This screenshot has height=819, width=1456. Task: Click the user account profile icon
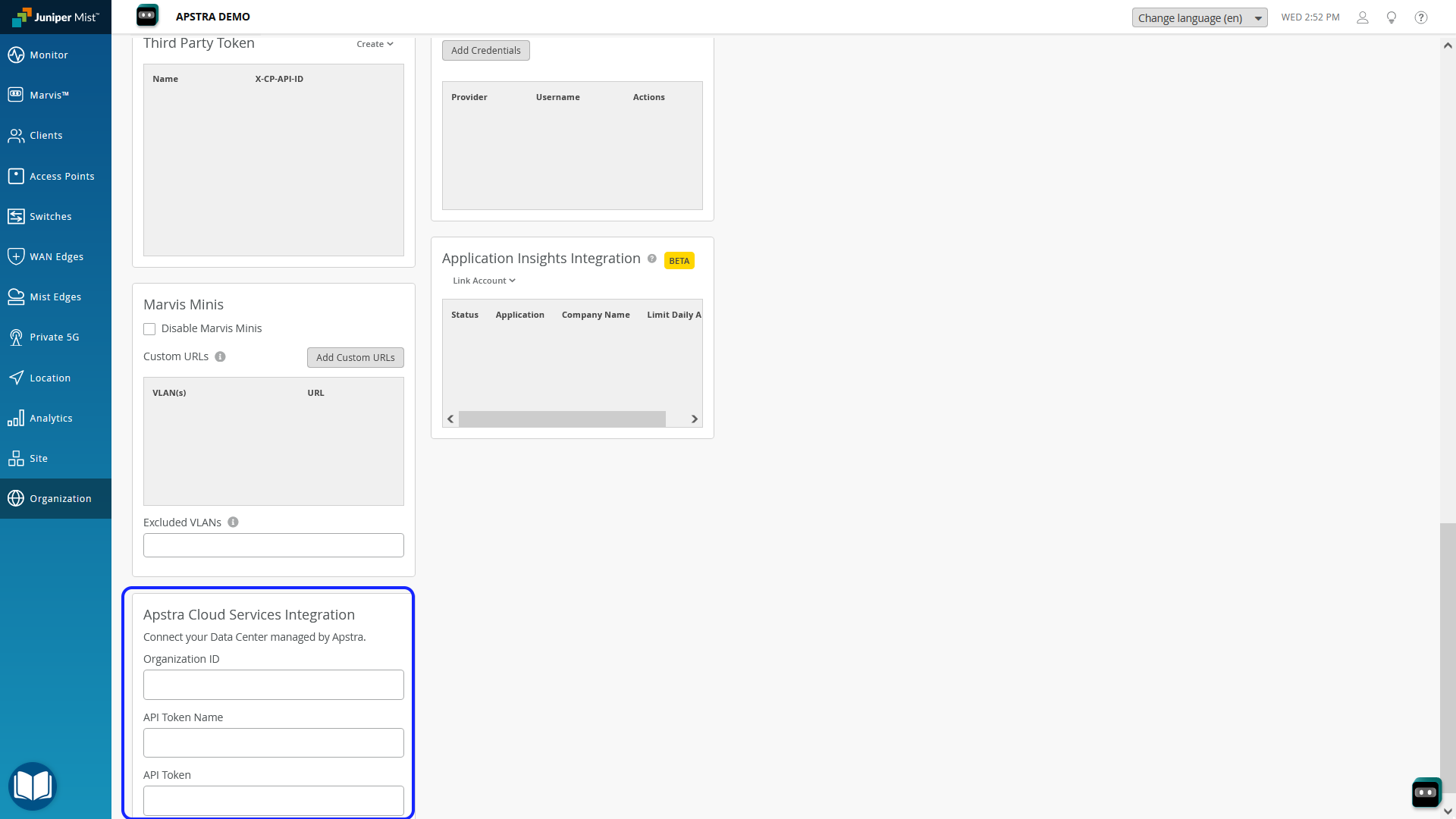click(x=1362, y=17)
